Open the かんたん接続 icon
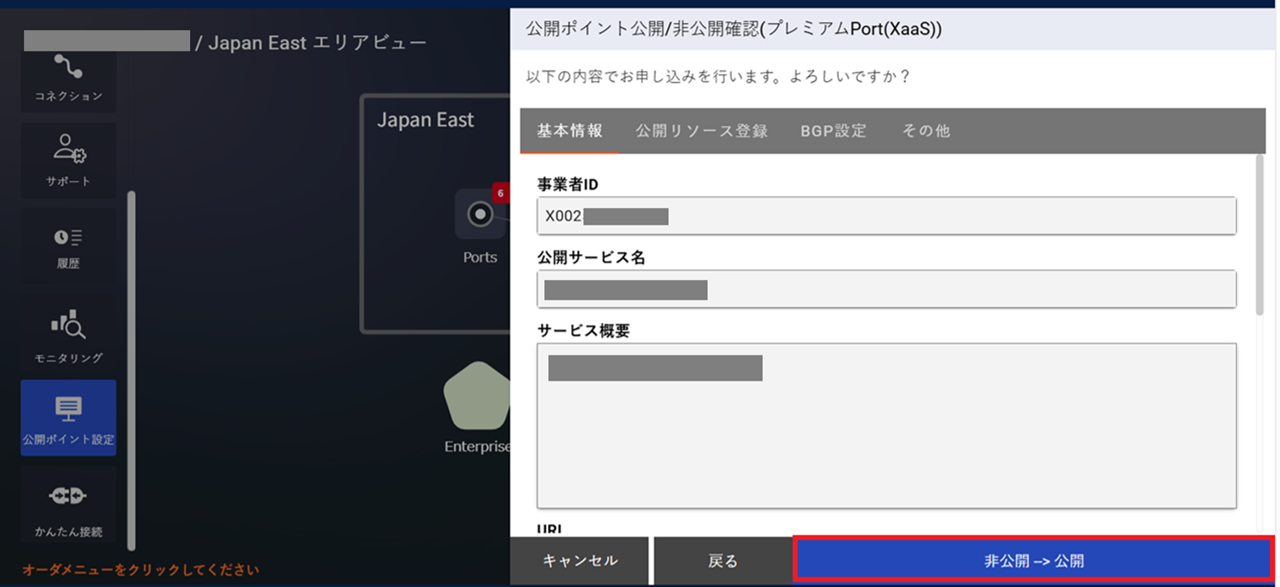The width and height of the screenshot is (1280, 587). [67, 503]
